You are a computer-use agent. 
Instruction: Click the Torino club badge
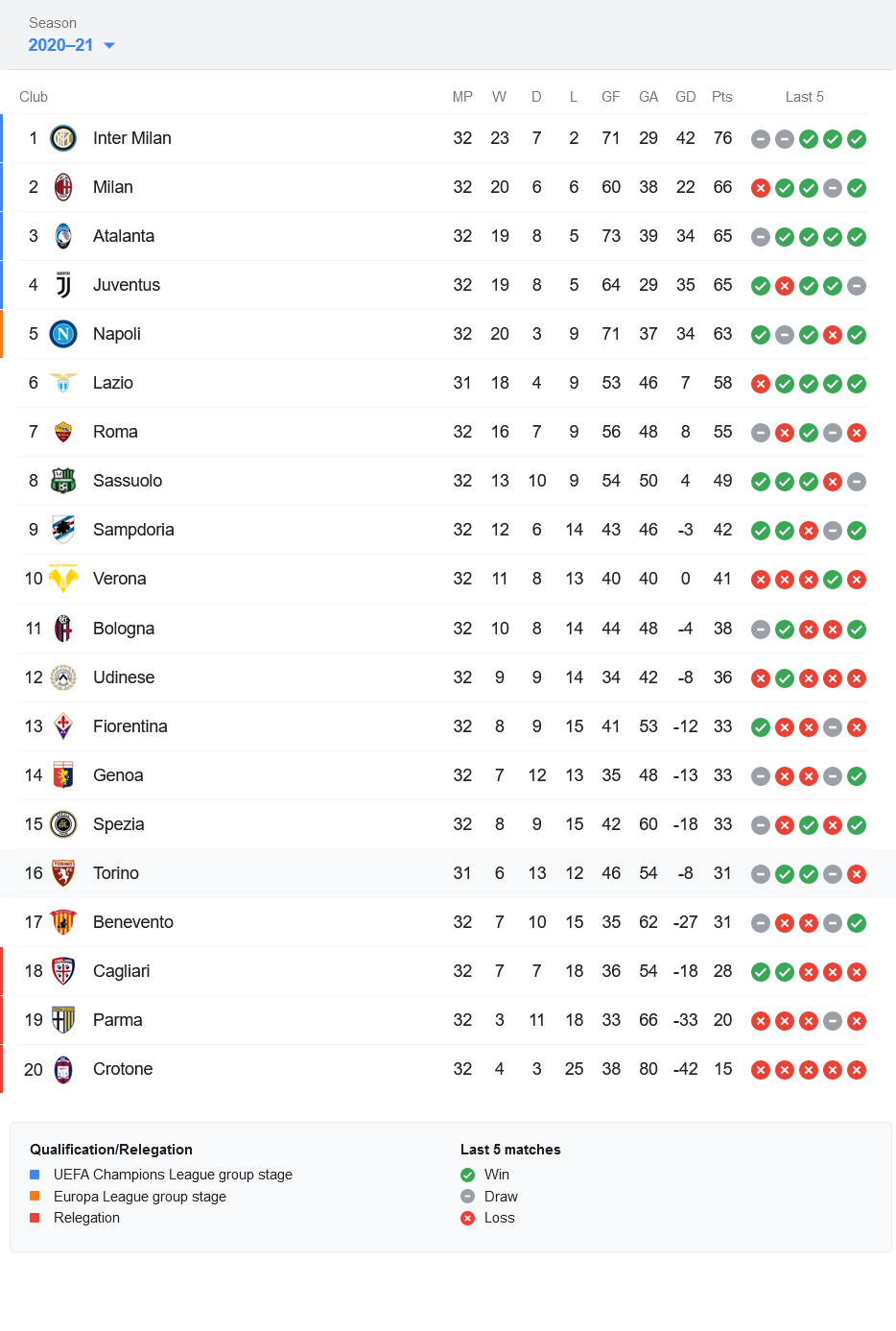[63, 873]
